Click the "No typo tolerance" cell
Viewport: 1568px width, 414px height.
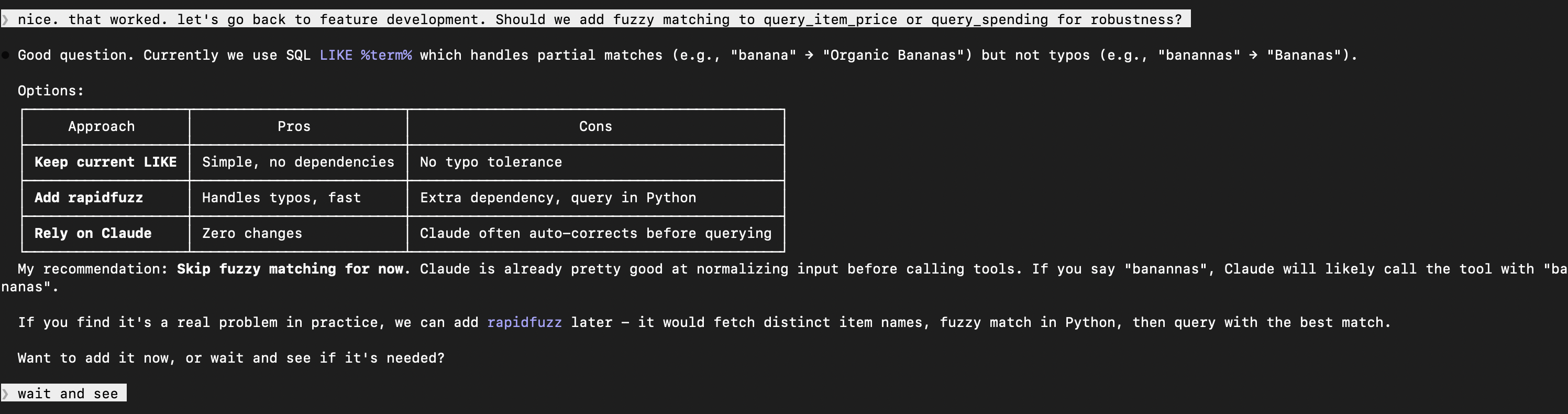(491, 162)
